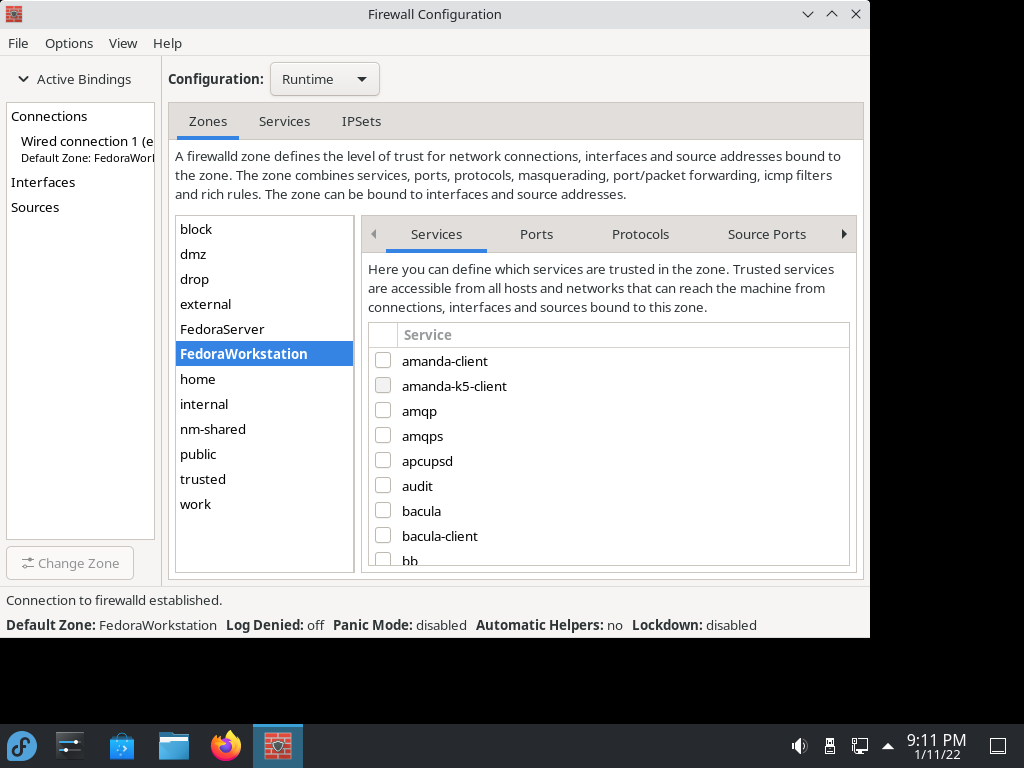Select the home zone
Viewport: 1024px width, 768px height.
point(264,379)
